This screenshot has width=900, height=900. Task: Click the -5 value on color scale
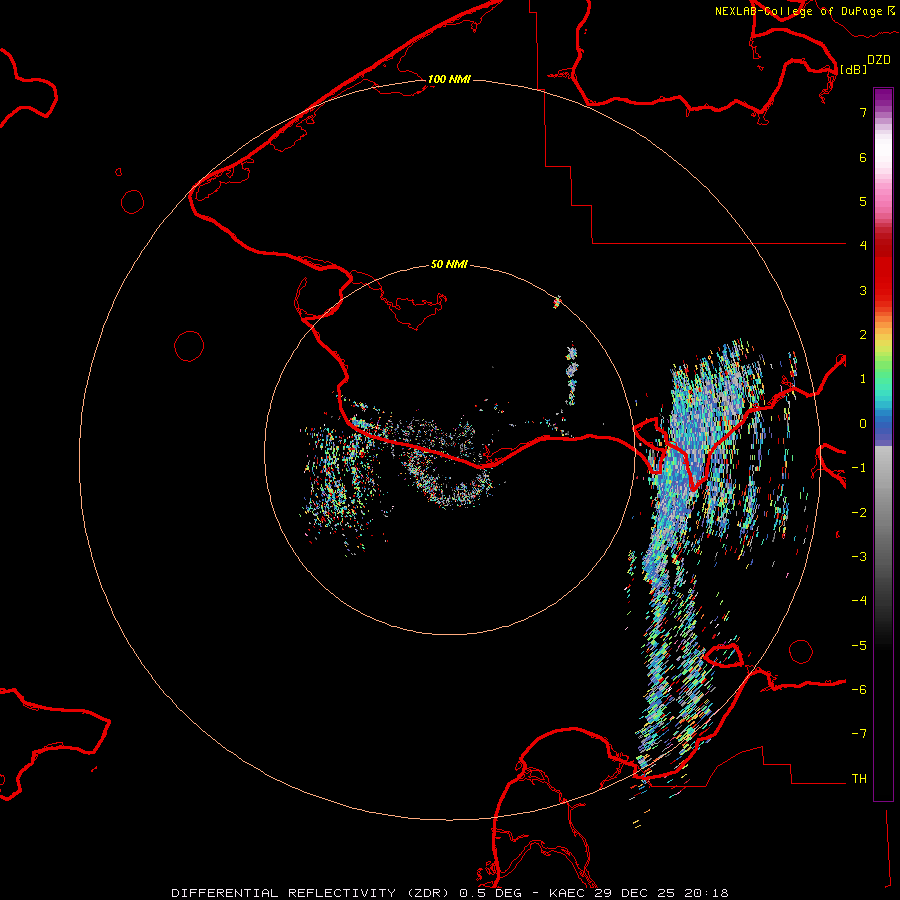click(x=859, y=646)
